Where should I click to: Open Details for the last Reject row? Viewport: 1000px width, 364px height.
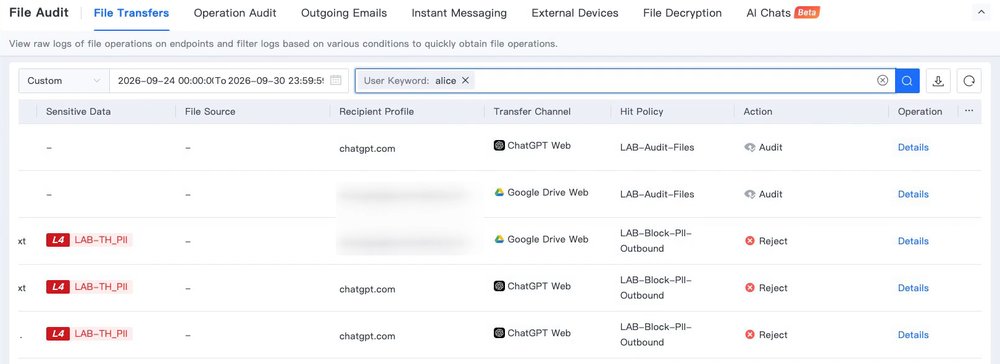pos(913,335)
